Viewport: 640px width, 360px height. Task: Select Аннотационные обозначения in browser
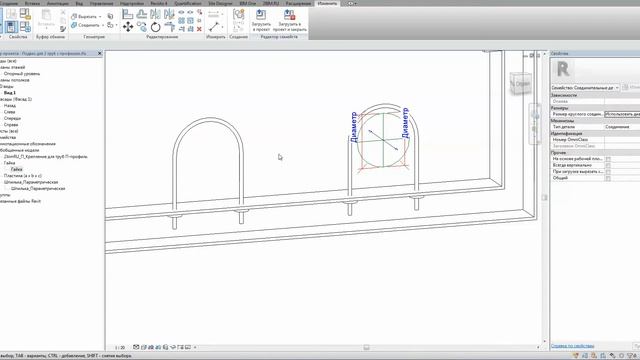pos(28,144)
